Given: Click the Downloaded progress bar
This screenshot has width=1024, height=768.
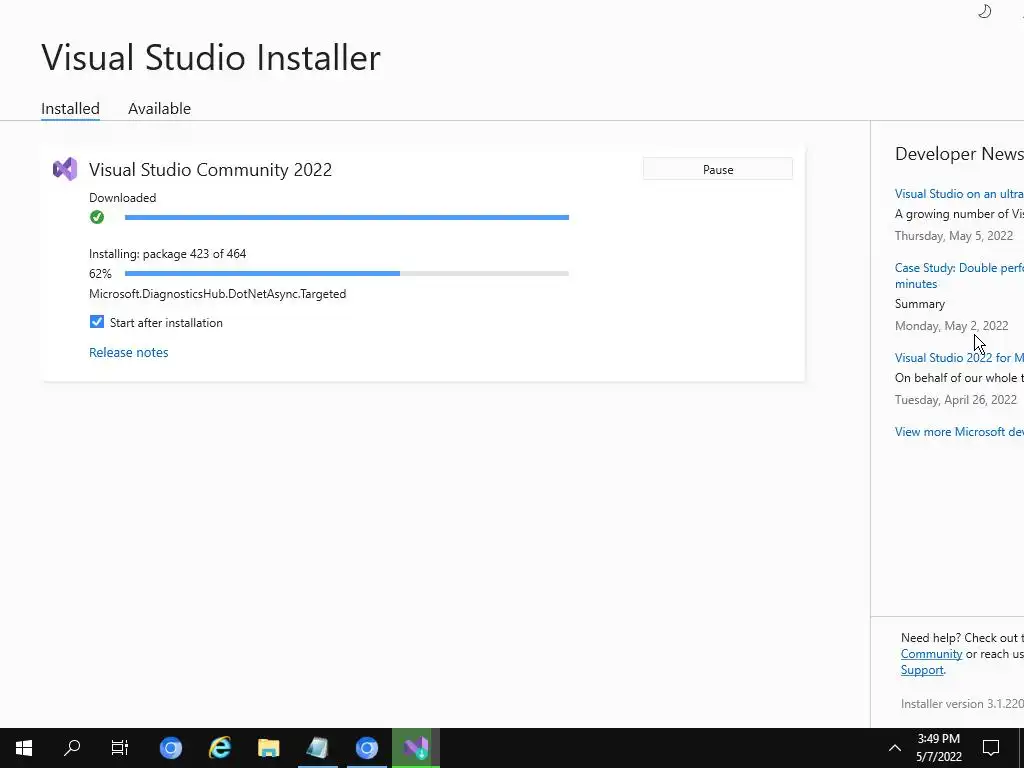Looking at the screenshot, I should [347, 217].
